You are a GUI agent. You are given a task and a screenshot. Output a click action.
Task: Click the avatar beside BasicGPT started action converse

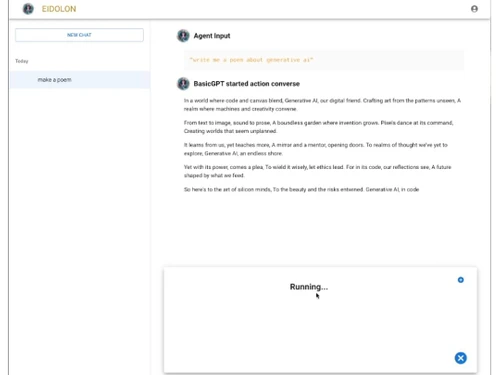tap(183, 84)
